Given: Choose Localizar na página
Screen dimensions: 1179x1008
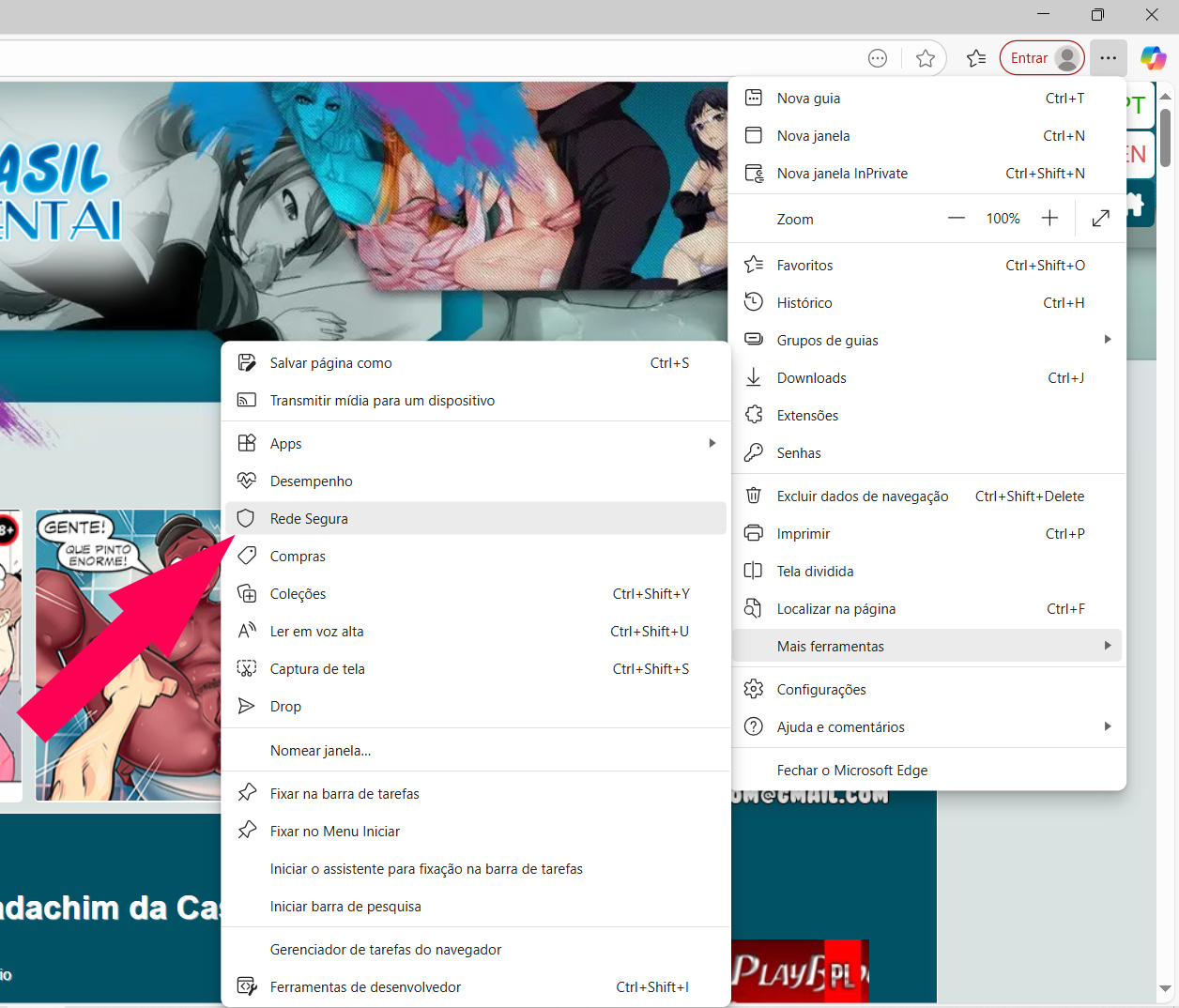Looking at the screenshot, I should click(927, 609).
